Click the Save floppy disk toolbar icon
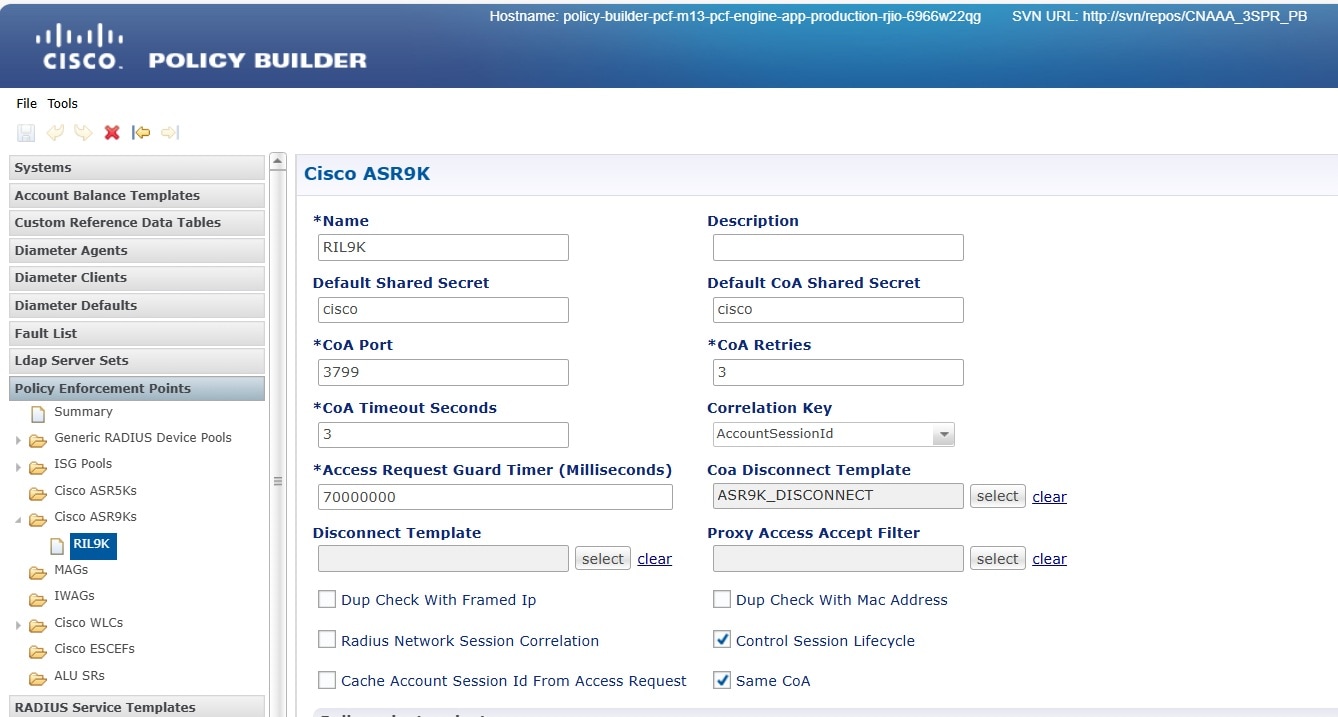 coord(26,133)
